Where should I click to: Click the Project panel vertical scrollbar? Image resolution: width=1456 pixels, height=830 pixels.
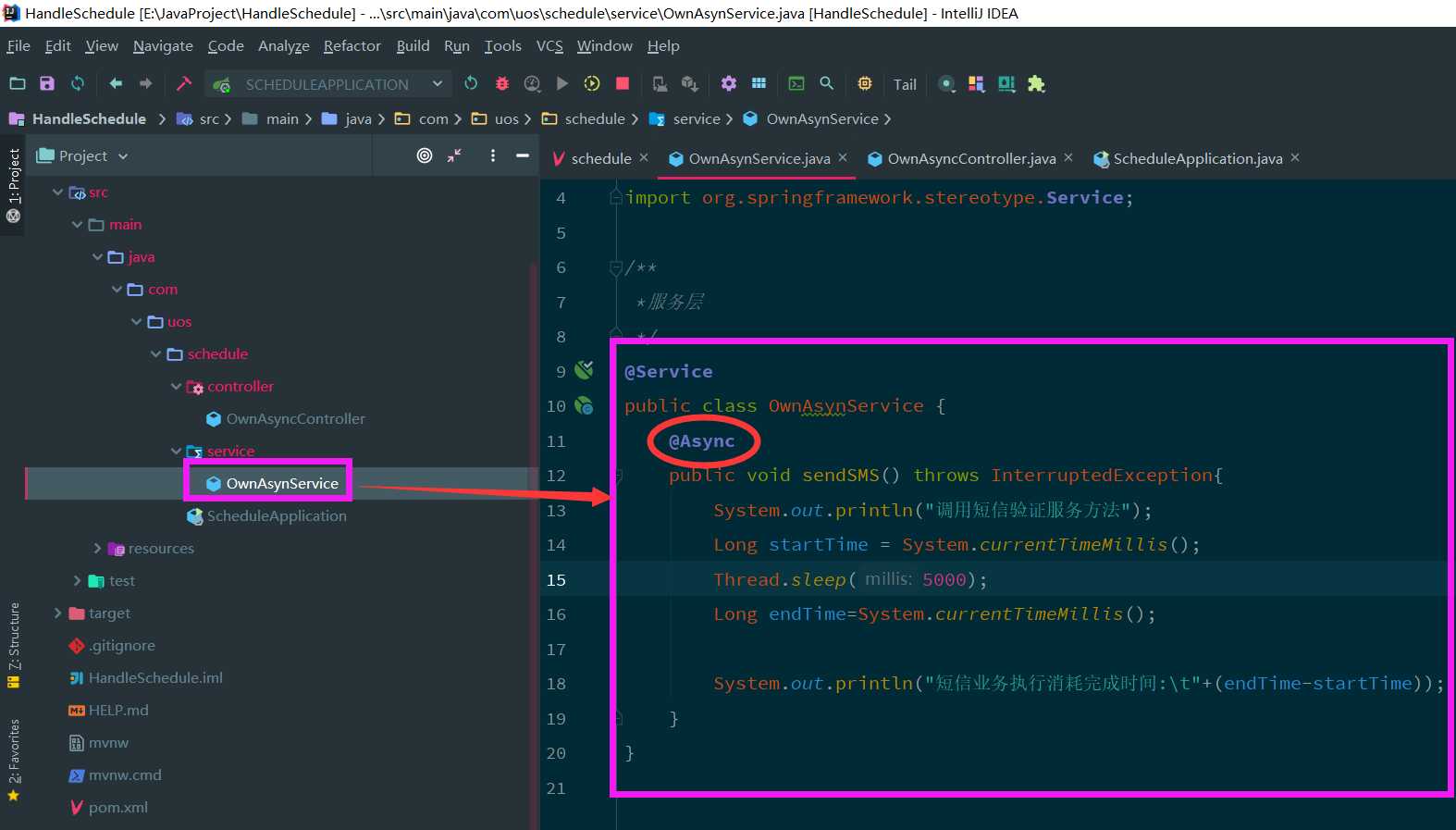[x=533, y=546]
